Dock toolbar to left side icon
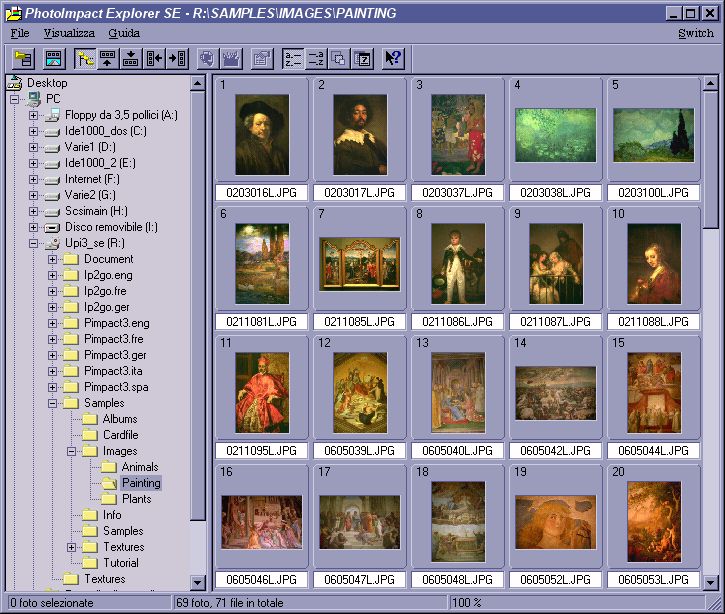 154,58
